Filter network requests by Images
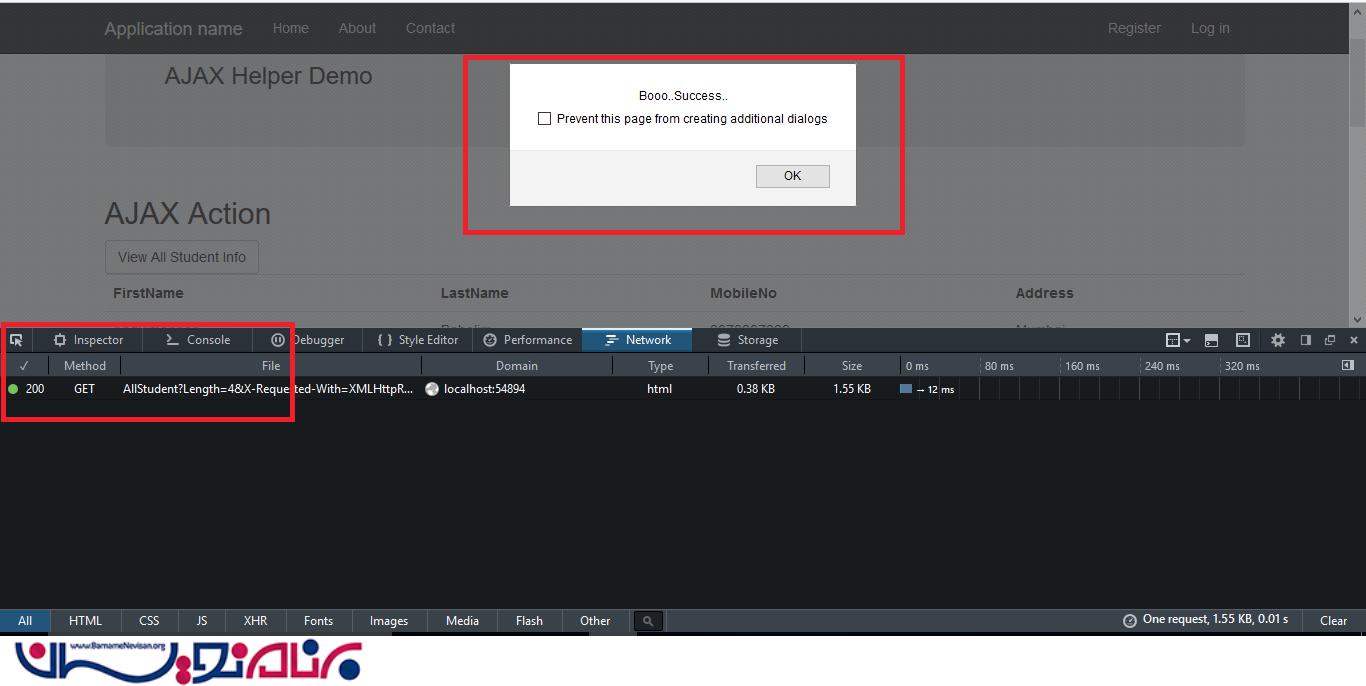 click(389, 621)
